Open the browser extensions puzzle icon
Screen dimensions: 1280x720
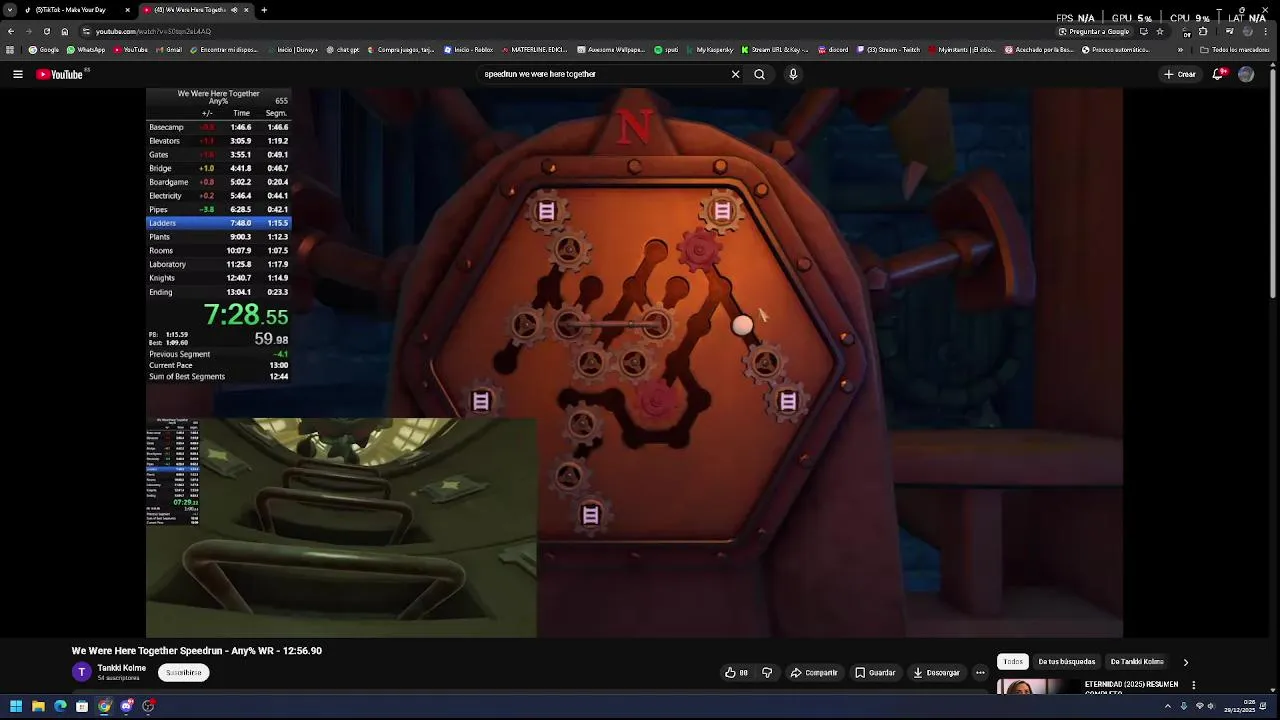[1203, 31]
